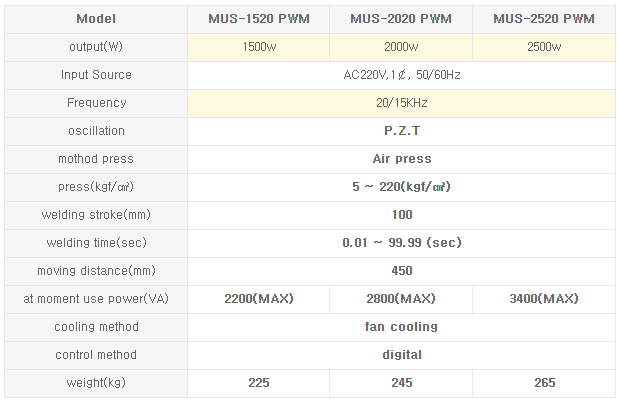The height and width of the screenshot is (403, 617).
Task: Select the MUS-2520 PWM column header
Action: pyautogui.click(x=544, y=19)
